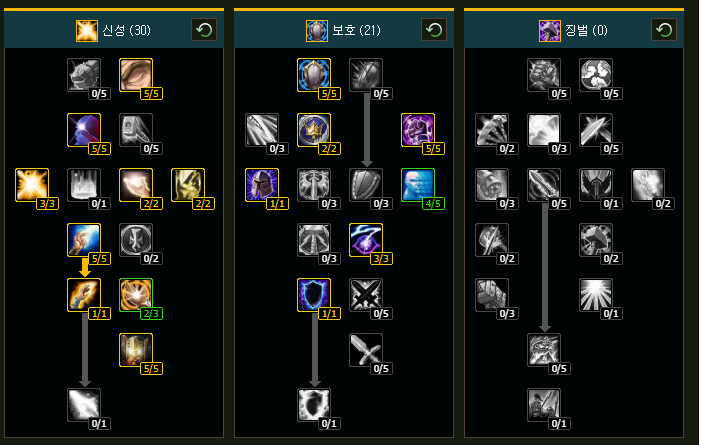Click the sunburst 0/1 Sanctity Aura talent in 징벌
The width and height of the screenshot is (702, 445).
[x=595, y=295]
